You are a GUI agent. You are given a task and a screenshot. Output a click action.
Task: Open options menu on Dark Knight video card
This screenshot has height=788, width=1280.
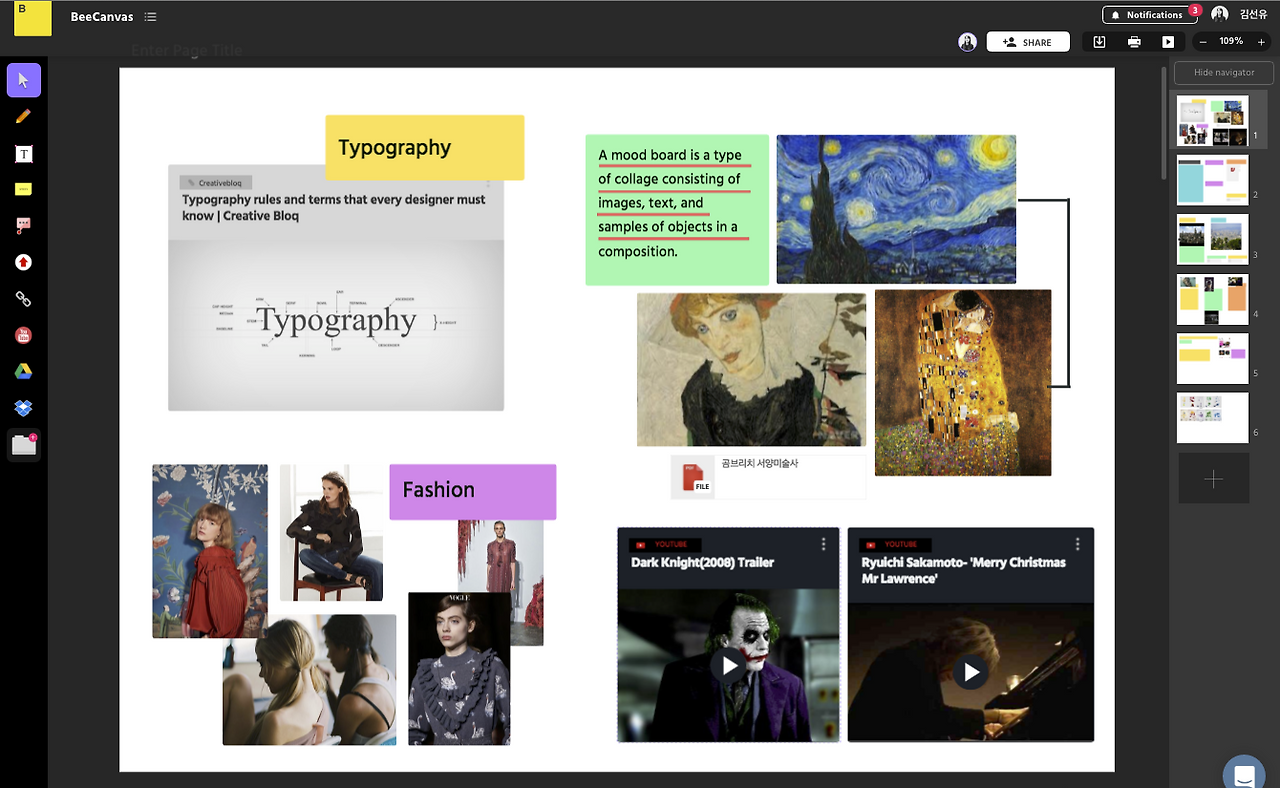(x=824, y=544)
